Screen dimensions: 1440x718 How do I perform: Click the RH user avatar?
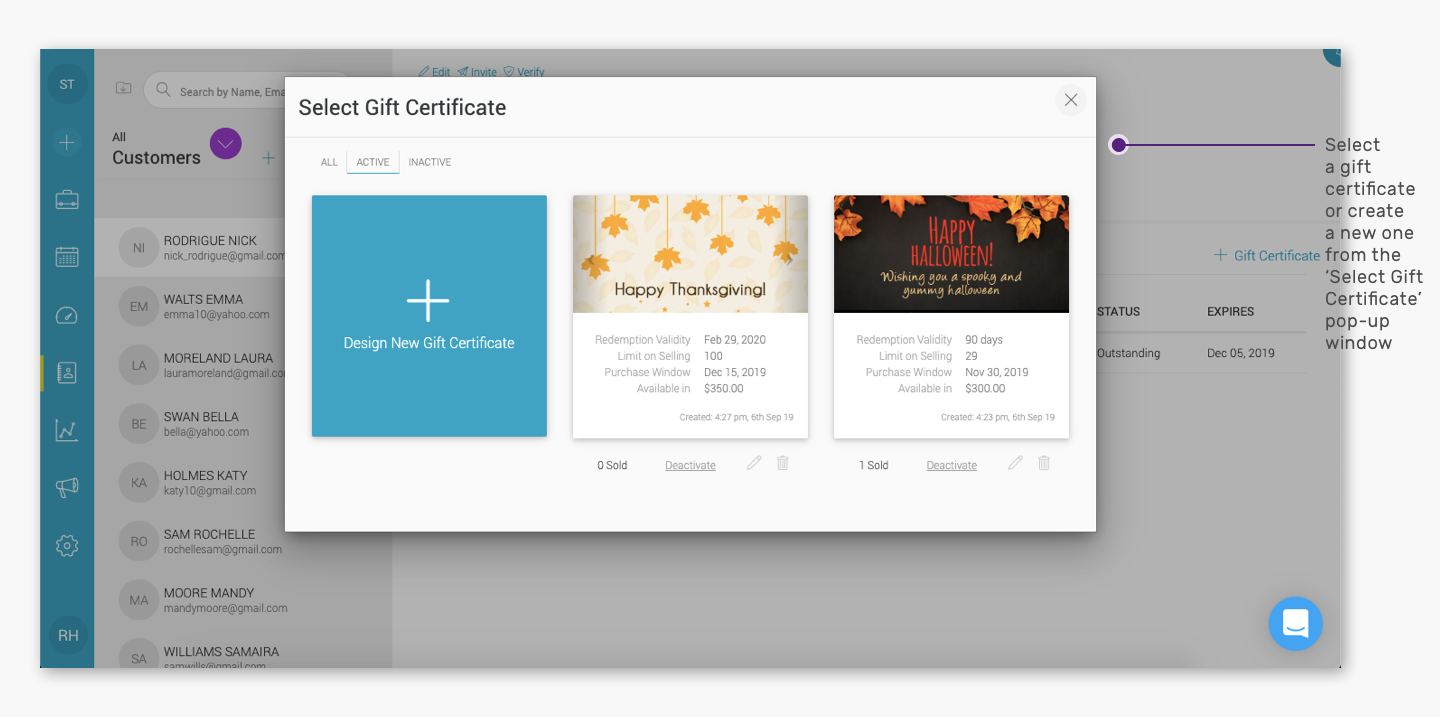coord(68,635)
